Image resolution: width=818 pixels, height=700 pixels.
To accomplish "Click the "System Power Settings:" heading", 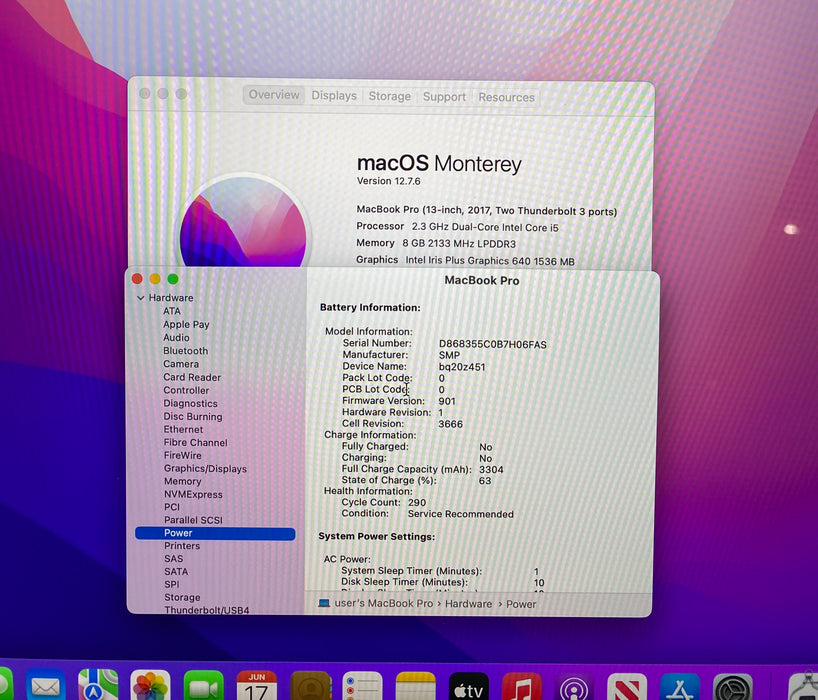I will [x=376, y=536].
